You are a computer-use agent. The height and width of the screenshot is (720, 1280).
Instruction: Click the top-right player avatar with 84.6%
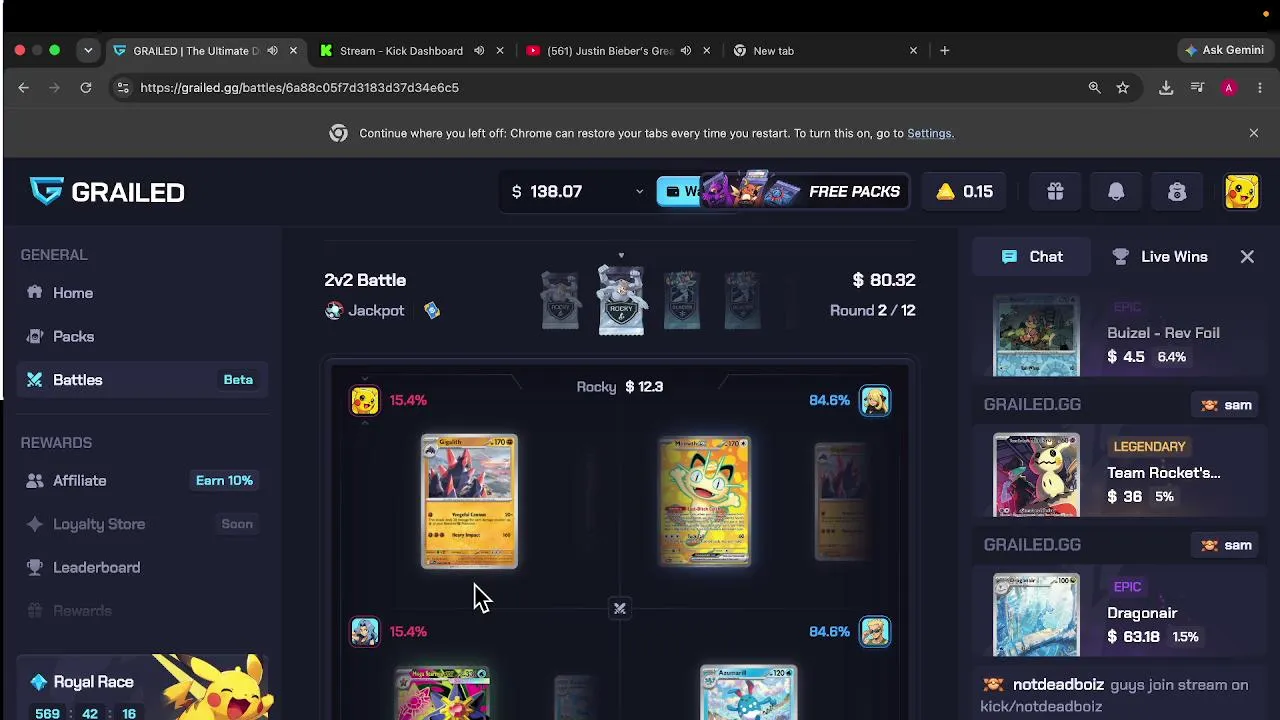[875, 400]
